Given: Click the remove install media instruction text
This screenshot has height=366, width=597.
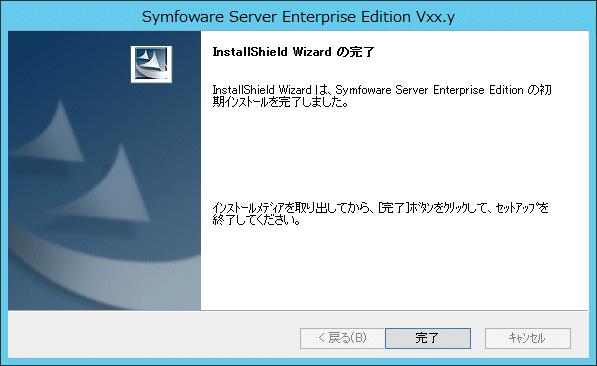Looking at the screenshot, I should coord(380,214).
